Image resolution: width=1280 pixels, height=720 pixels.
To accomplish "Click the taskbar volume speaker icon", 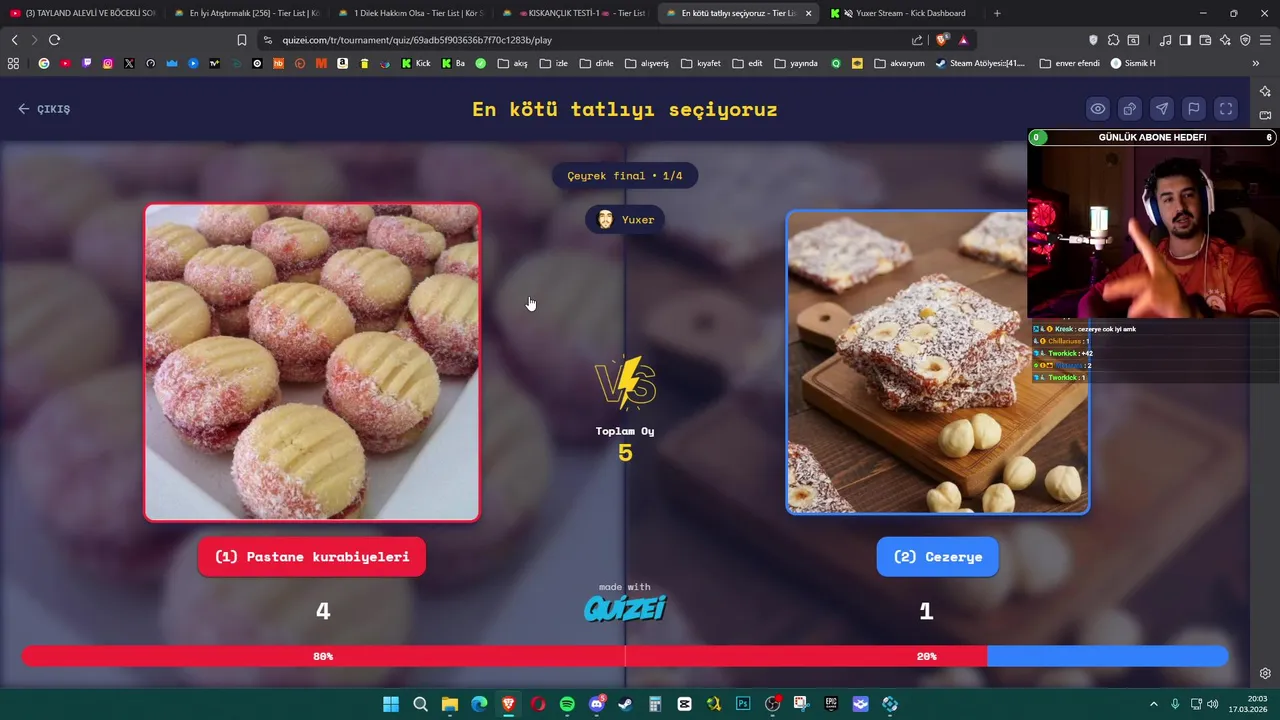I will pyautogui.click(x=1213, y=704).
